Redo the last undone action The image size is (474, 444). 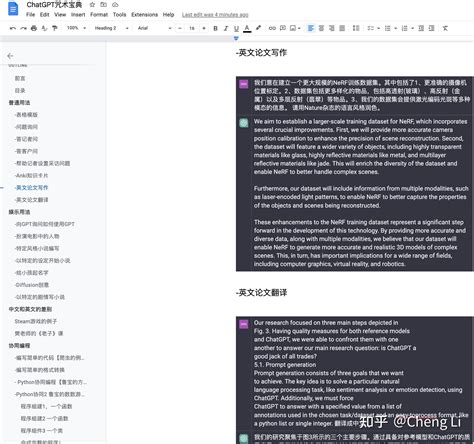[23, 28]
